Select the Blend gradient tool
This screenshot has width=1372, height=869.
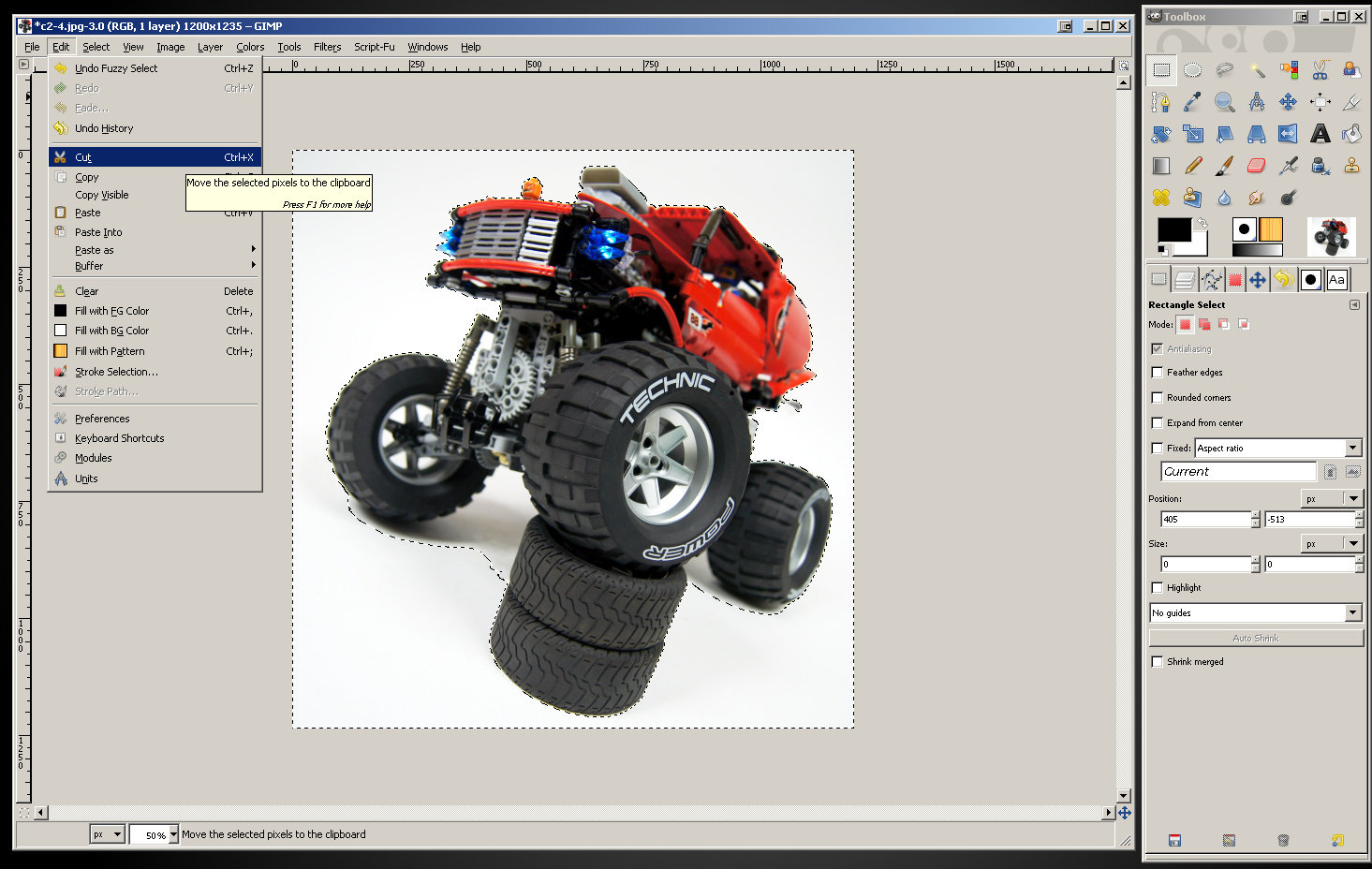pos(1161,166)
